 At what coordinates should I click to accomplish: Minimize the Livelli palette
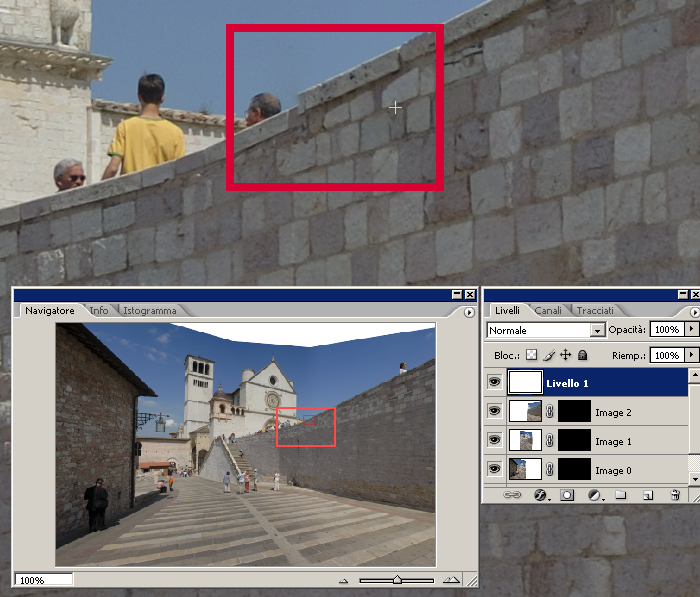(683, 295)
